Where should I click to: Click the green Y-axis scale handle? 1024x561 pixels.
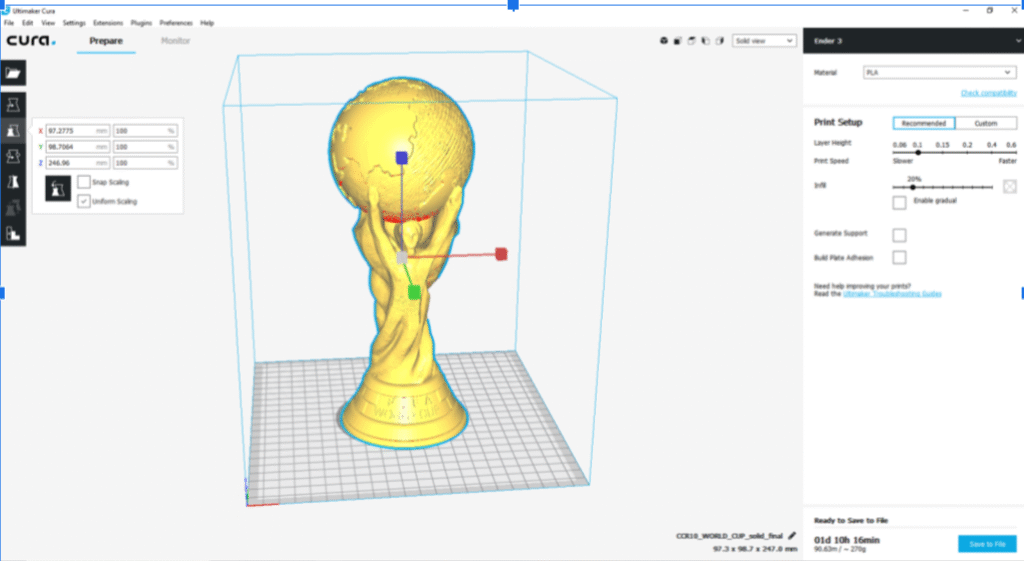coord(414,293)
